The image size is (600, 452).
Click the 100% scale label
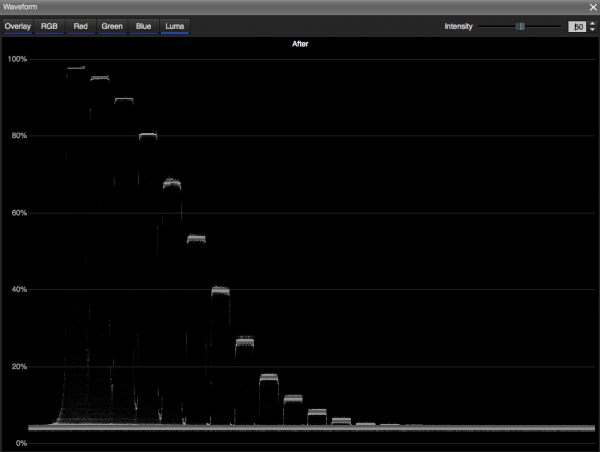pyautogui.click(x=17, y=60)
